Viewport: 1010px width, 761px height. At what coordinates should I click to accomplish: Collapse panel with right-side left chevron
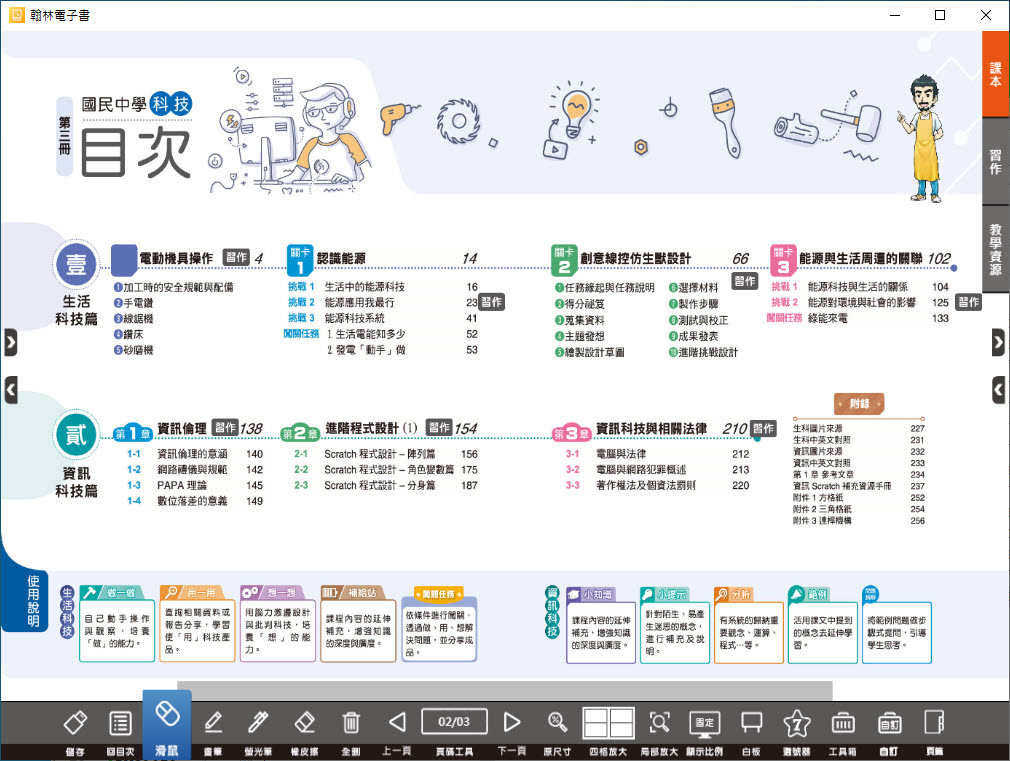click(x=999, y=388)
